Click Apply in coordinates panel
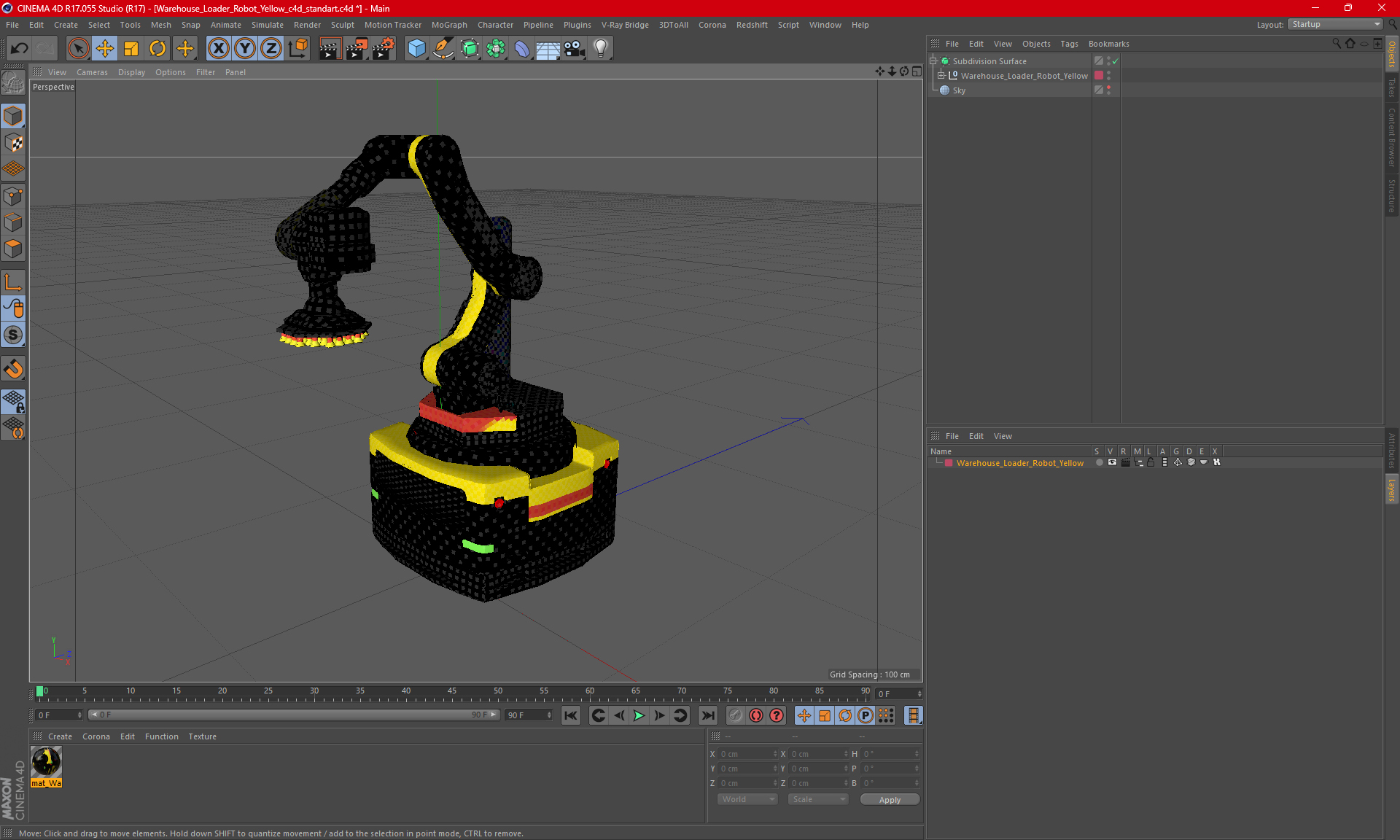1400x840 pixels. [890, 800]
